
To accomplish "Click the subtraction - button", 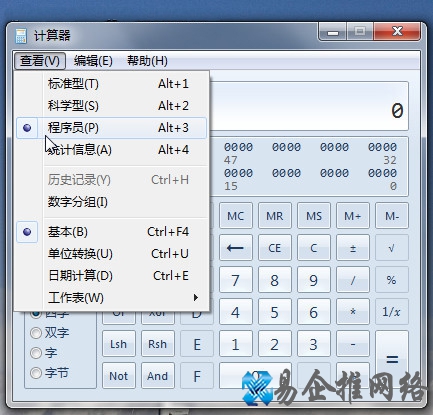I will [353, 344].
